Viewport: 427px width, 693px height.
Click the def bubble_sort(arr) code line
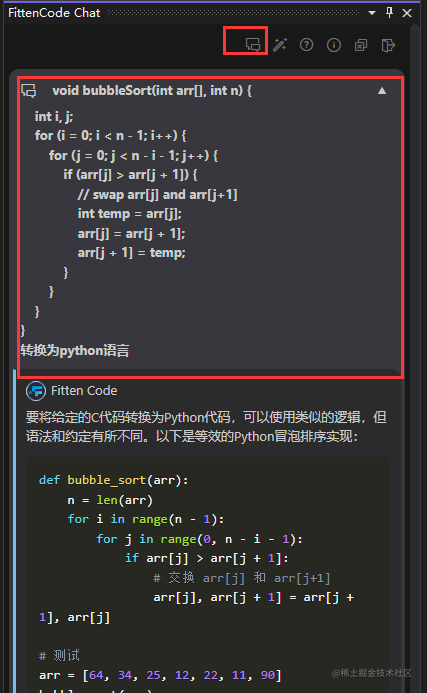[114, 480]
